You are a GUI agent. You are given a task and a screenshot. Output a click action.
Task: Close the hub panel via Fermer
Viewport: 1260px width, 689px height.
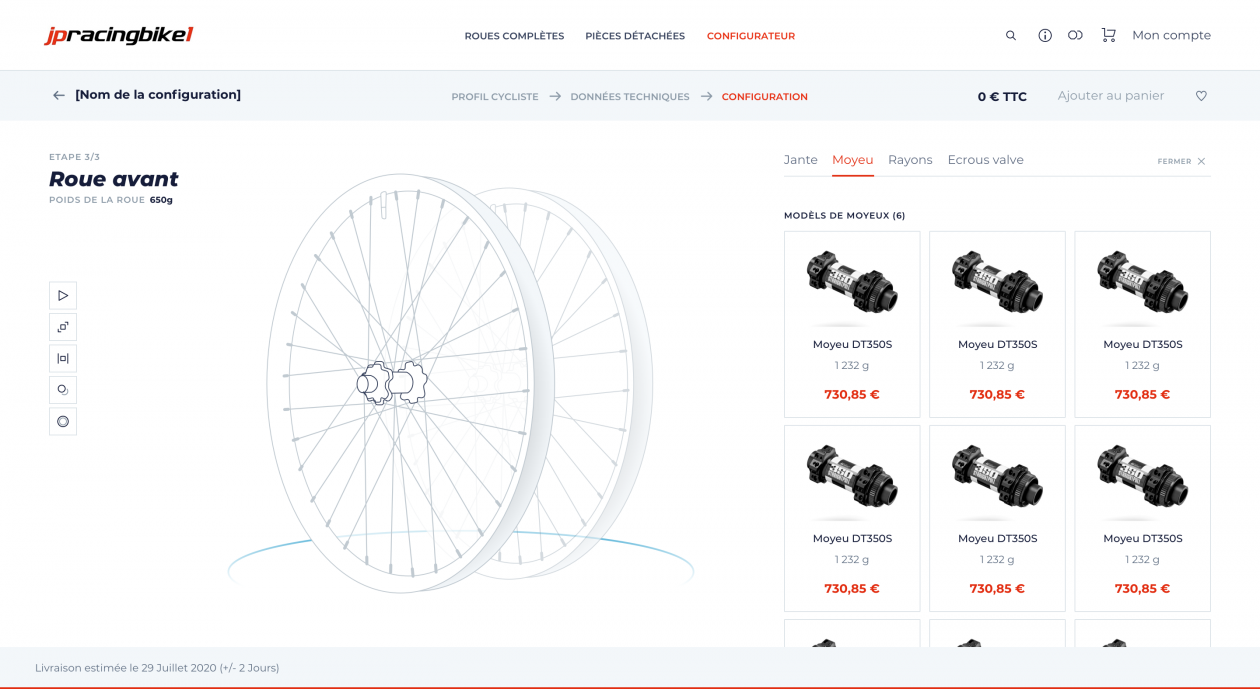pyautogui.click(x=1181, y=160)
